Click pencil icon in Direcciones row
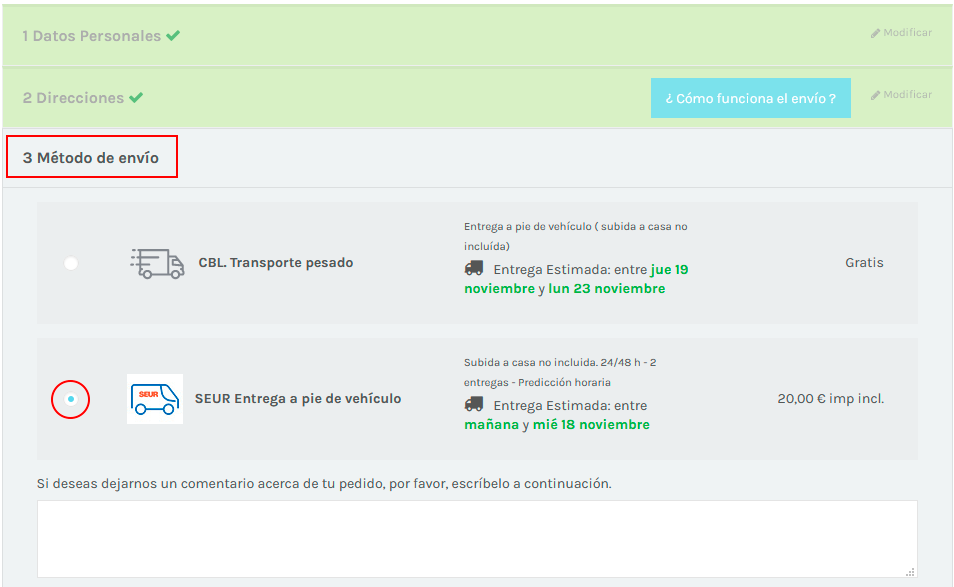 (875, 95)
